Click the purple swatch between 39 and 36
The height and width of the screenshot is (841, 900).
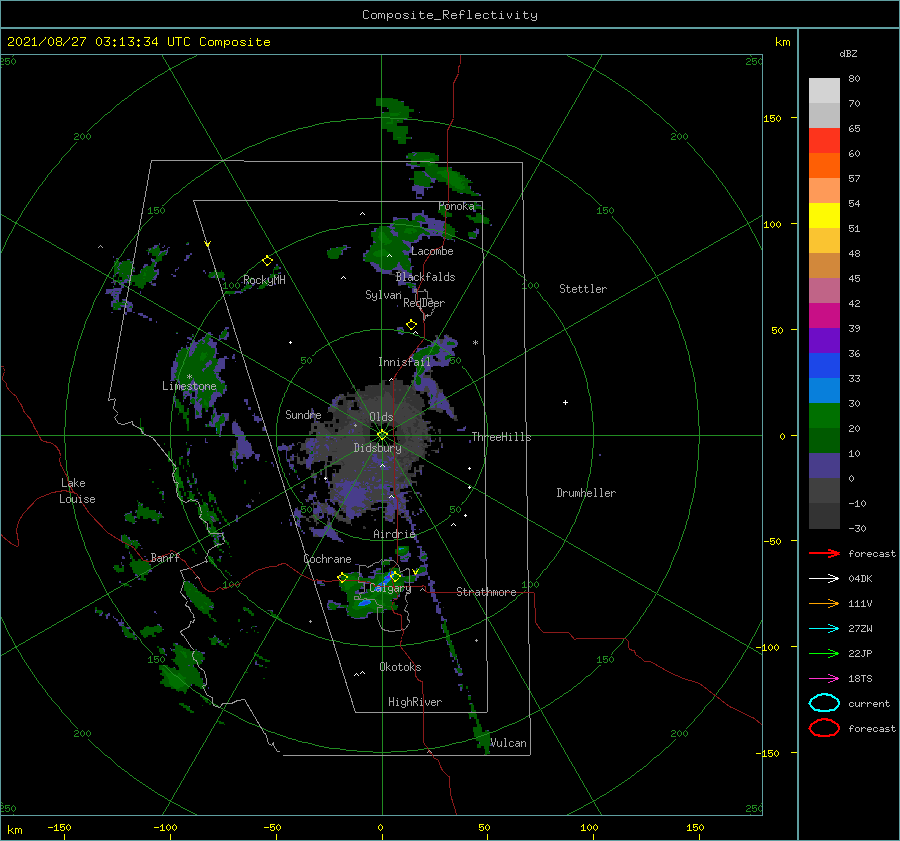click(x=824, y=340)
